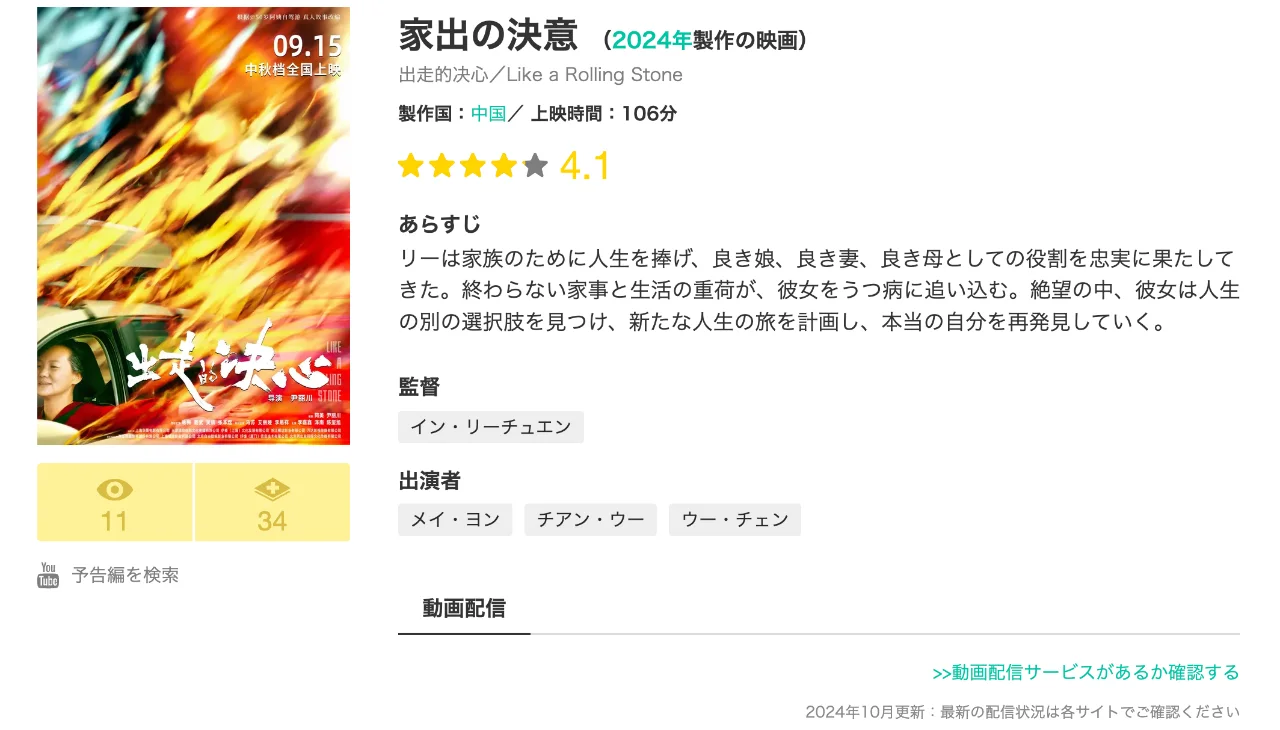Select director tag イン・リーチュエン
This screenshot has height=730, width=1280.
click(491, 427)
